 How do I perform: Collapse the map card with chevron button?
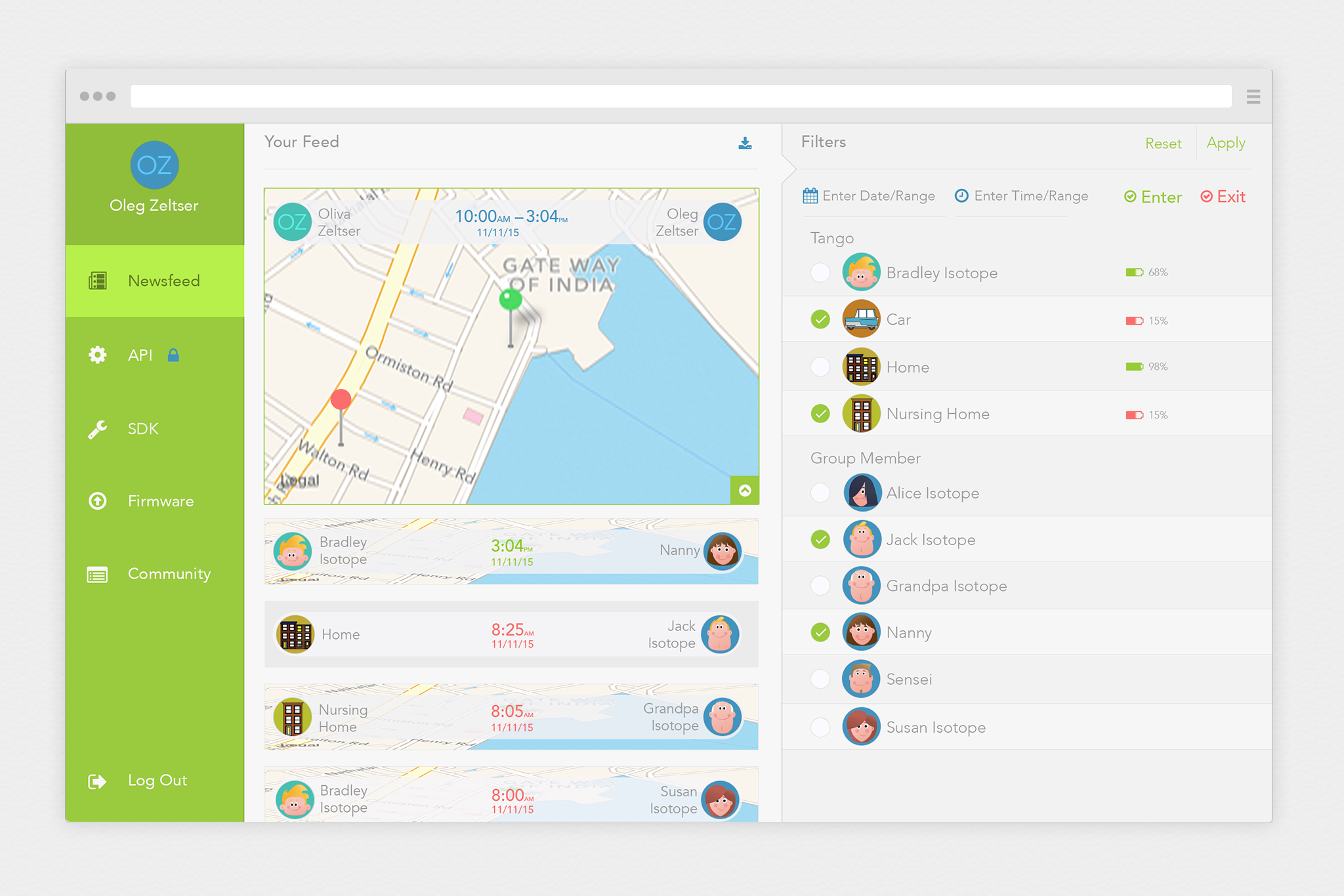[745, 490]
